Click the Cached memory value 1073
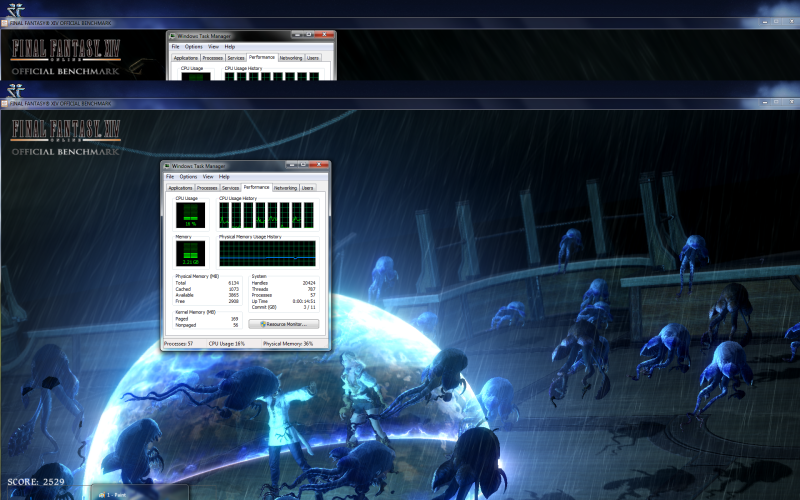The height and width of the screenshot is (500, 800). [x=234, y=289]
